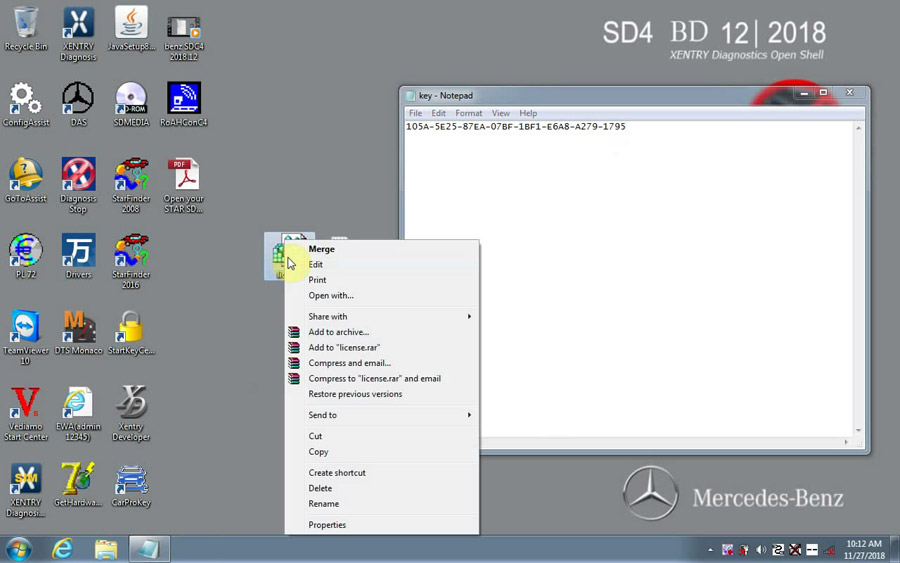
Task: Select the PL 72 euro globe shortcut
Action: [25, 256]
